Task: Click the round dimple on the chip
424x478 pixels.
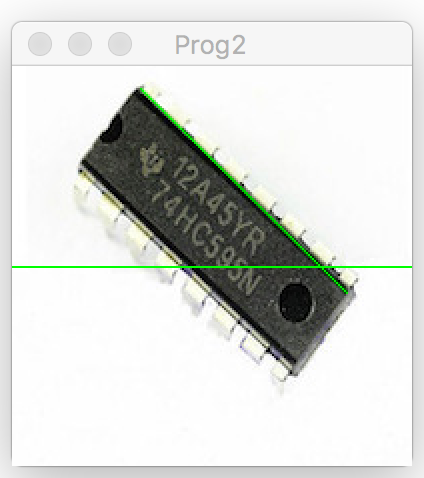Action: click(x=296, y=303)
